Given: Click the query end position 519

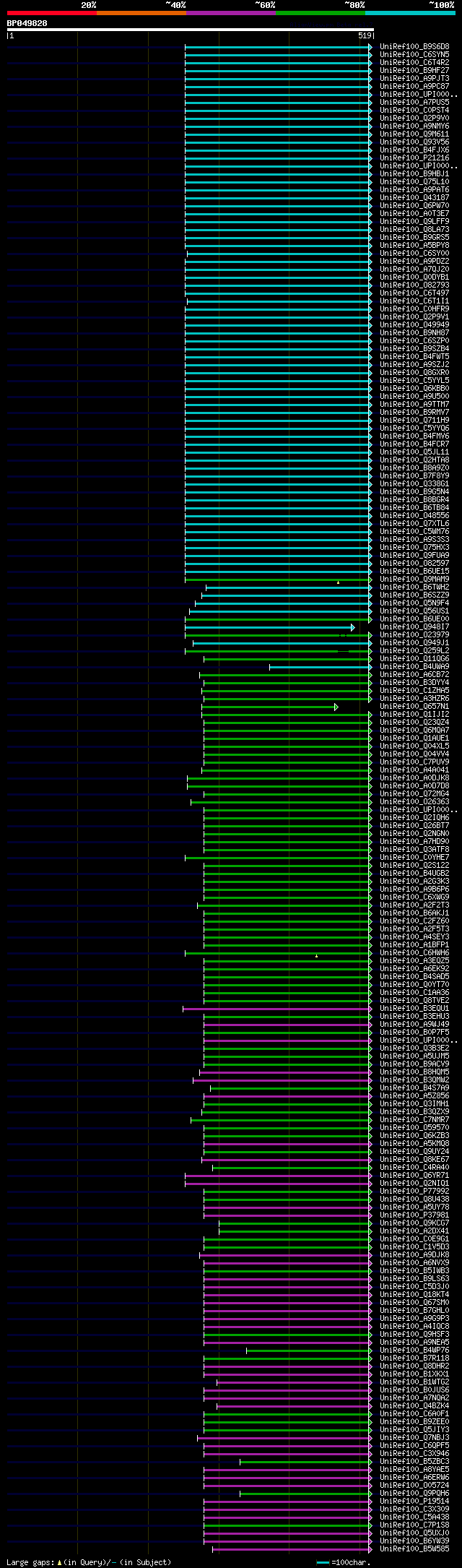Looking at the screenshot, I should coord(365,35).
